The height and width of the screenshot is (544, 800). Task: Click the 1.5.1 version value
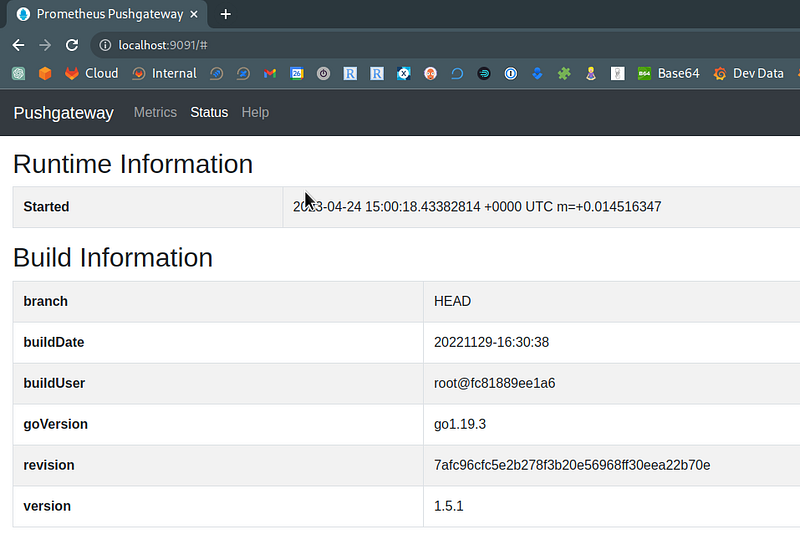click(448, 506)
